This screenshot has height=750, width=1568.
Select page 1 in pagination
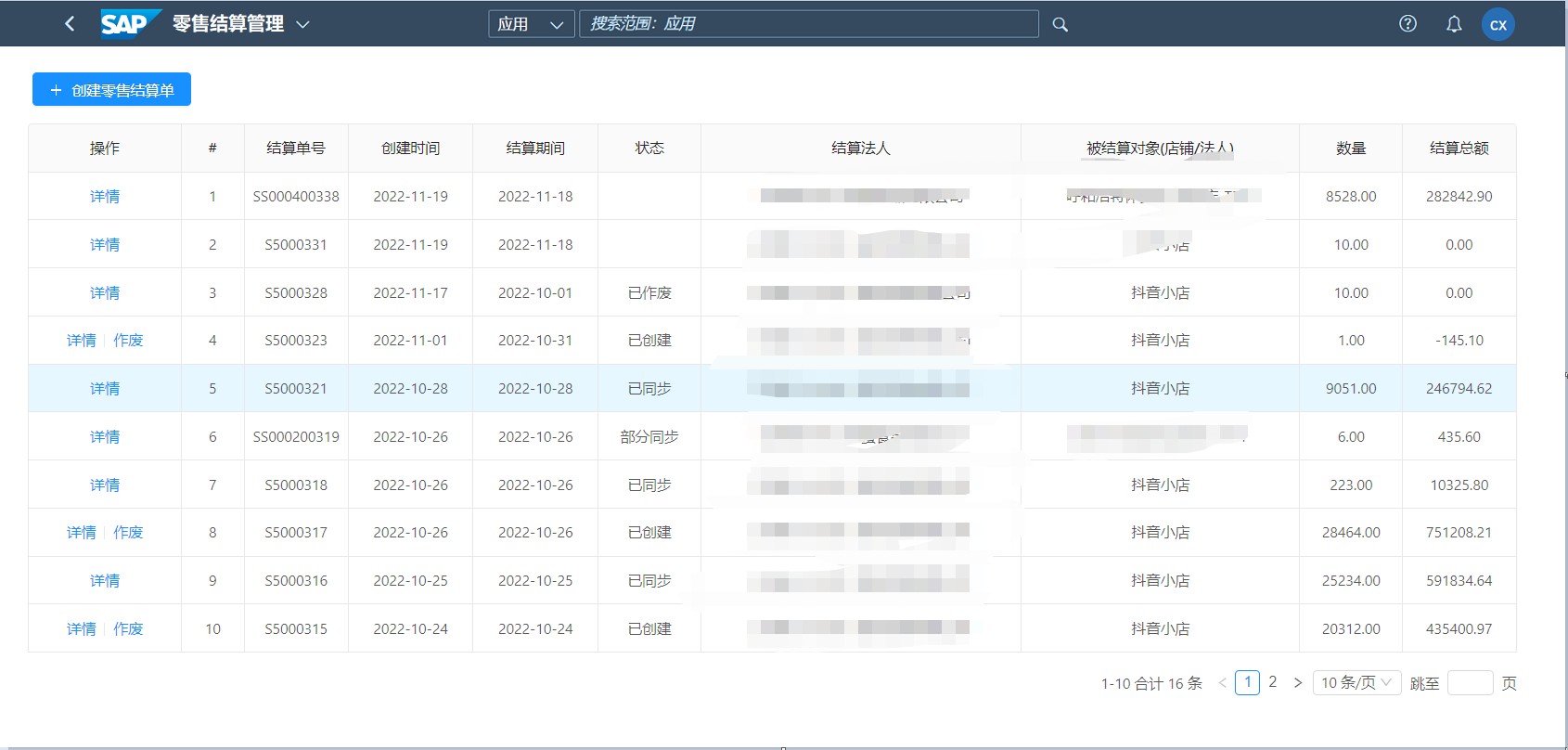pyautogui.click(x=1248, y=682)
